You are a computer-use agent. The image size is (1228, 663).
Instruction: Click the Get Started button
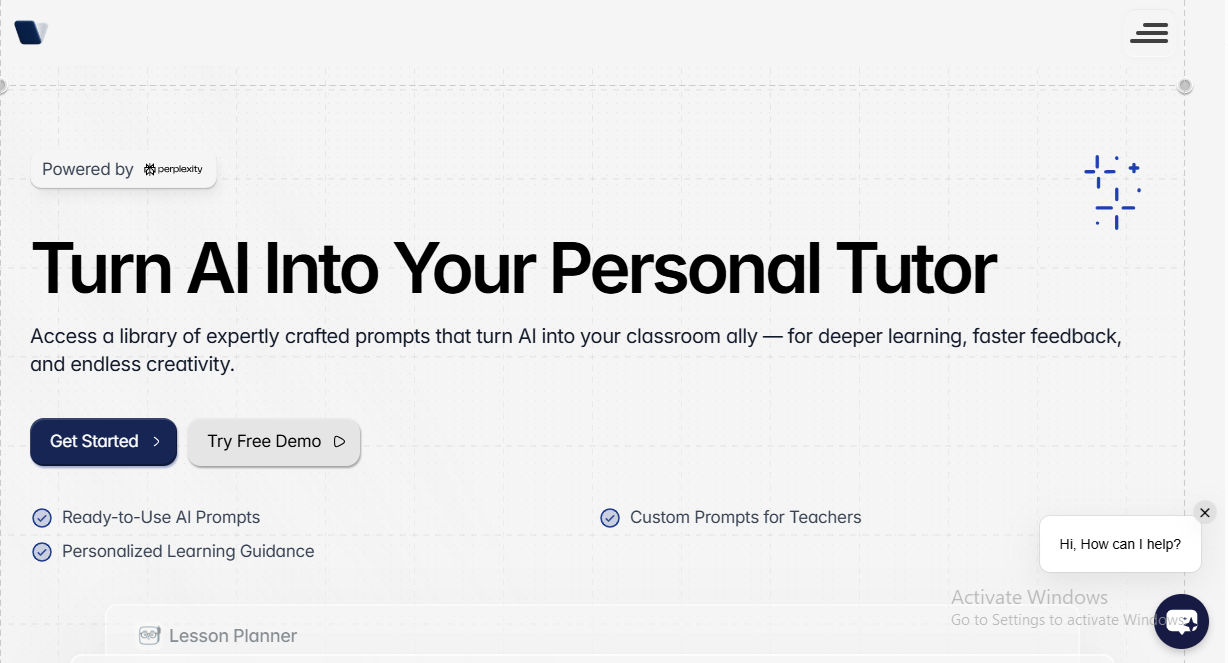pos(104,442)
